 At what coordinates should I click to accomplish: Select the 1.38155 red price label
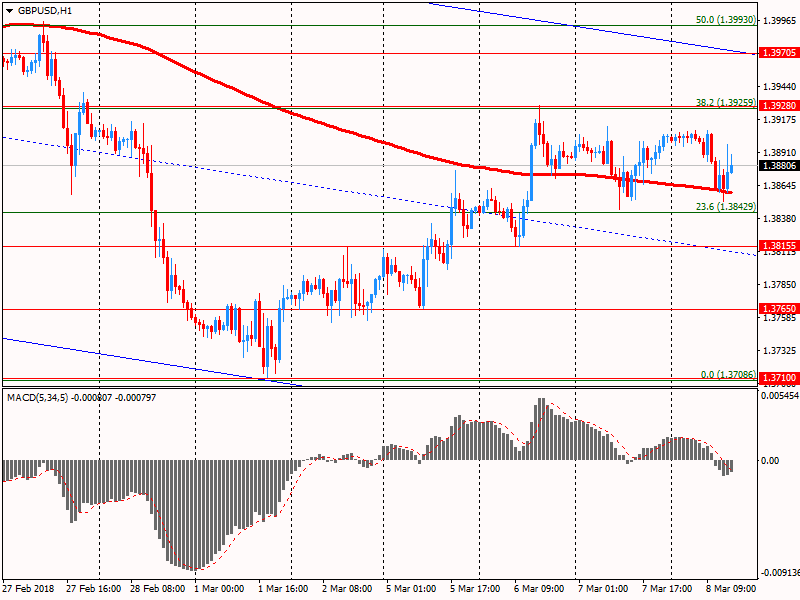(x=779, y=245)
